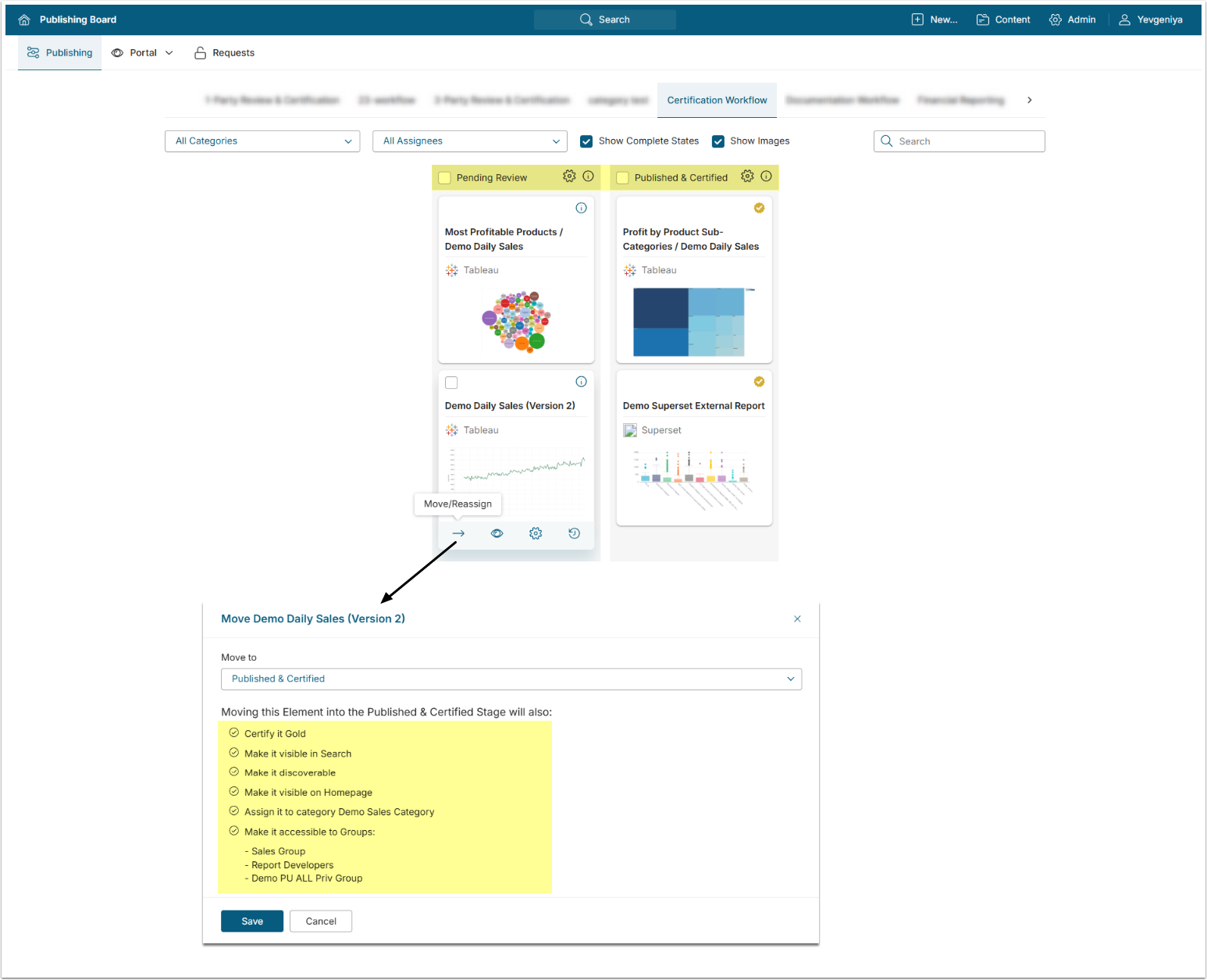Open Demo Superset External Report title
This screenshot has height=980, width=1207.
(693, 406)
